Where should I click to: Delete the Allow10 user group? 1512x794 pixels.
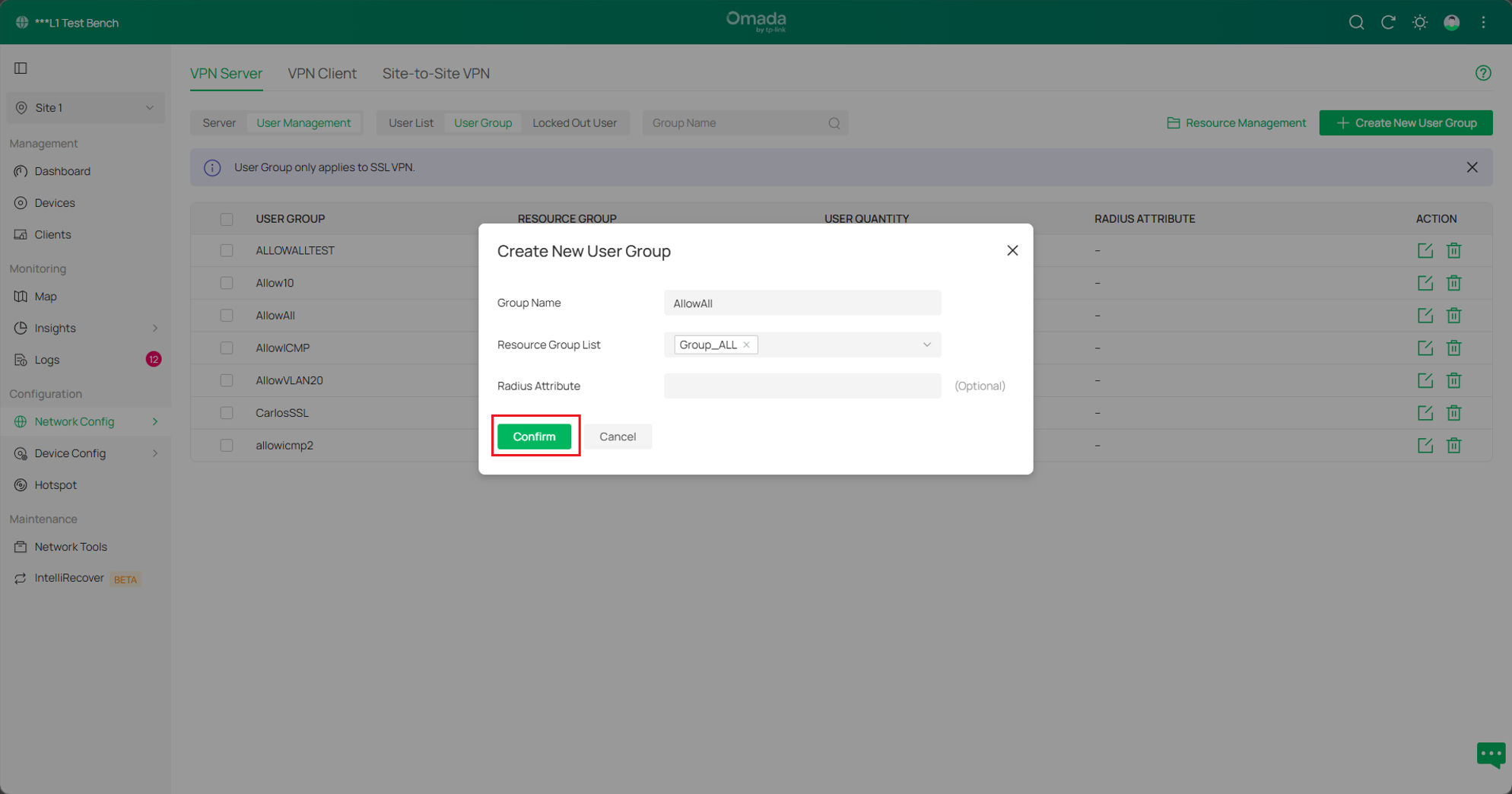(x=1453, y=283)
